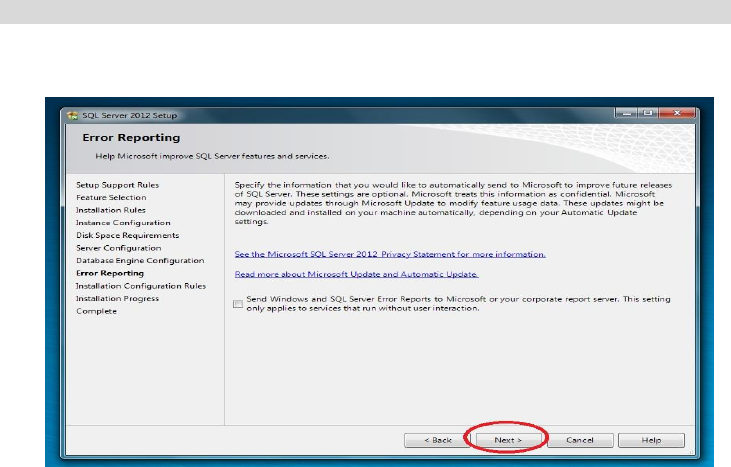Open the SQL Server 2012 Privacy Statement link
This screenshot has width=731, height=467.
click(390, 254)
